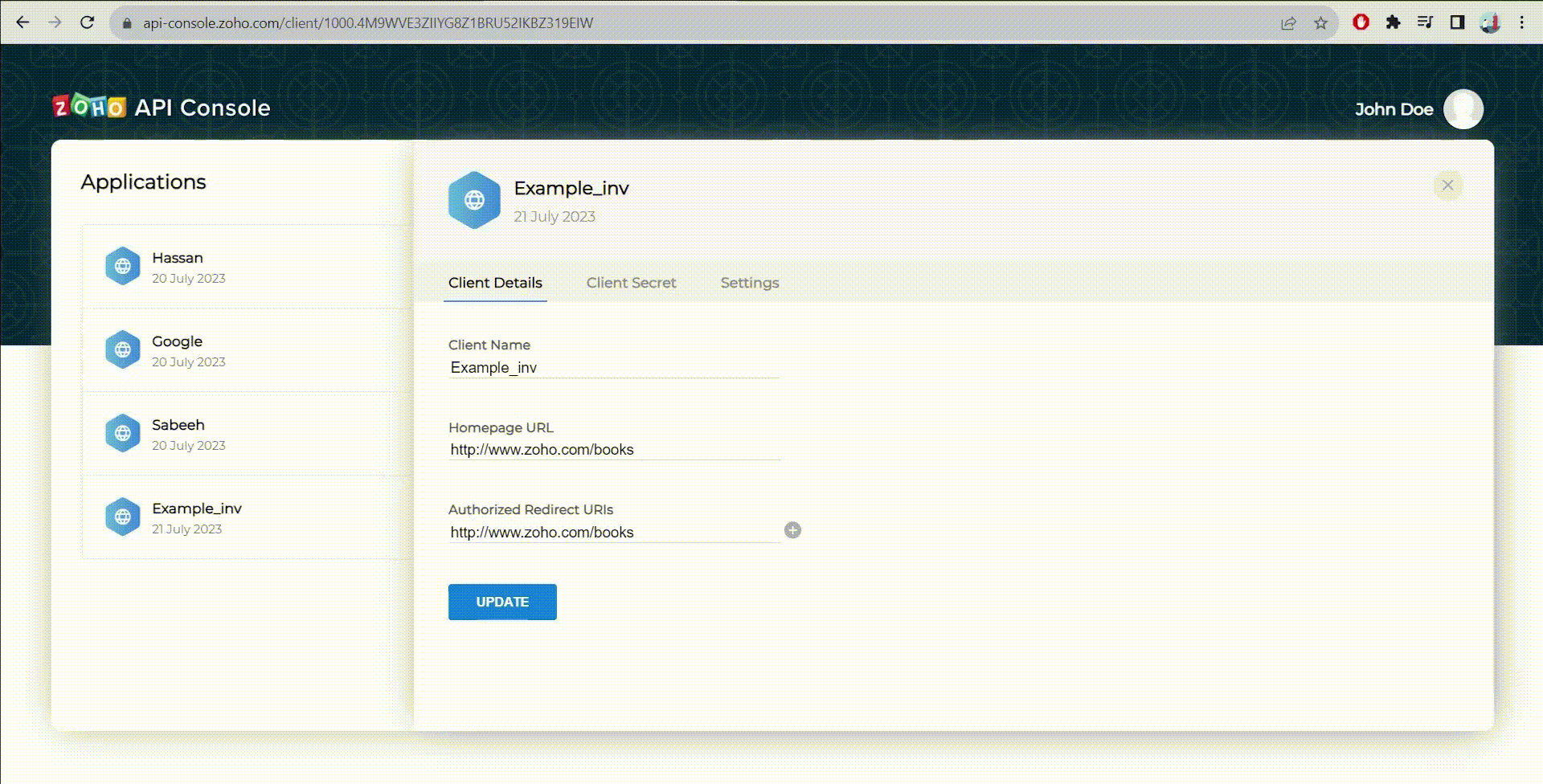Open browser extensions puzzle icon
This screenshot has height=784, width=1543.
(1393, 22)
